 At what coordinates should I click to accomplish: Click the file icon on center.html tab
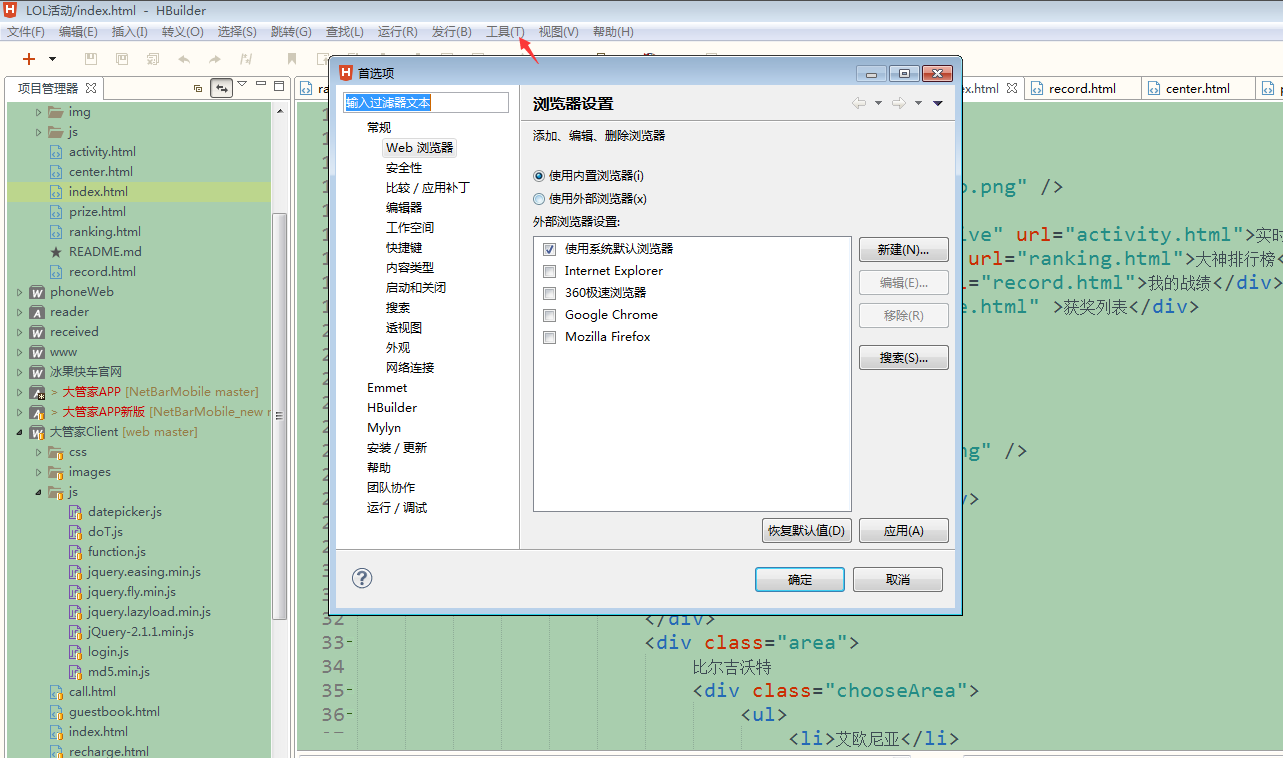[1154, 88]
